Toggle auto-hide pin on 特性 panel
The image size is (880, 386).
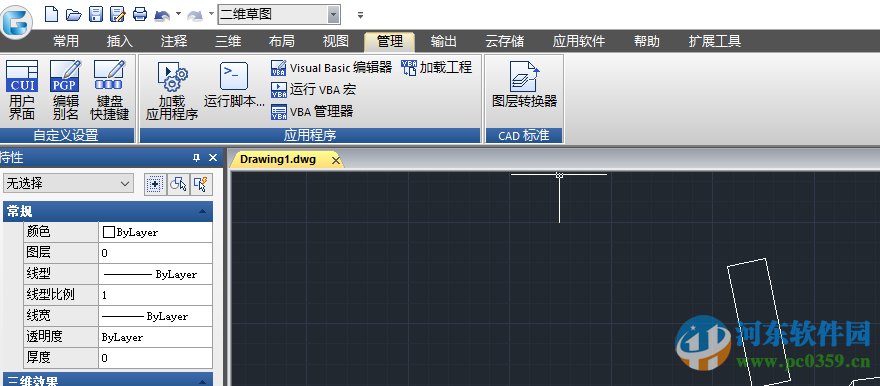(x=196, y=158)
